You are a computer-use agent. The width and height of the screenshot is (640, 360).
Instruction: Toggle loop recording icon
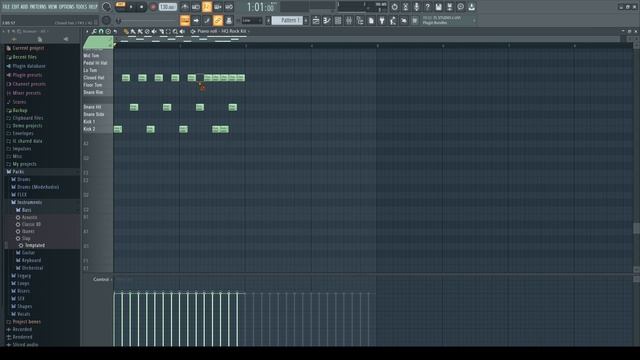click(x=229, y=7)
